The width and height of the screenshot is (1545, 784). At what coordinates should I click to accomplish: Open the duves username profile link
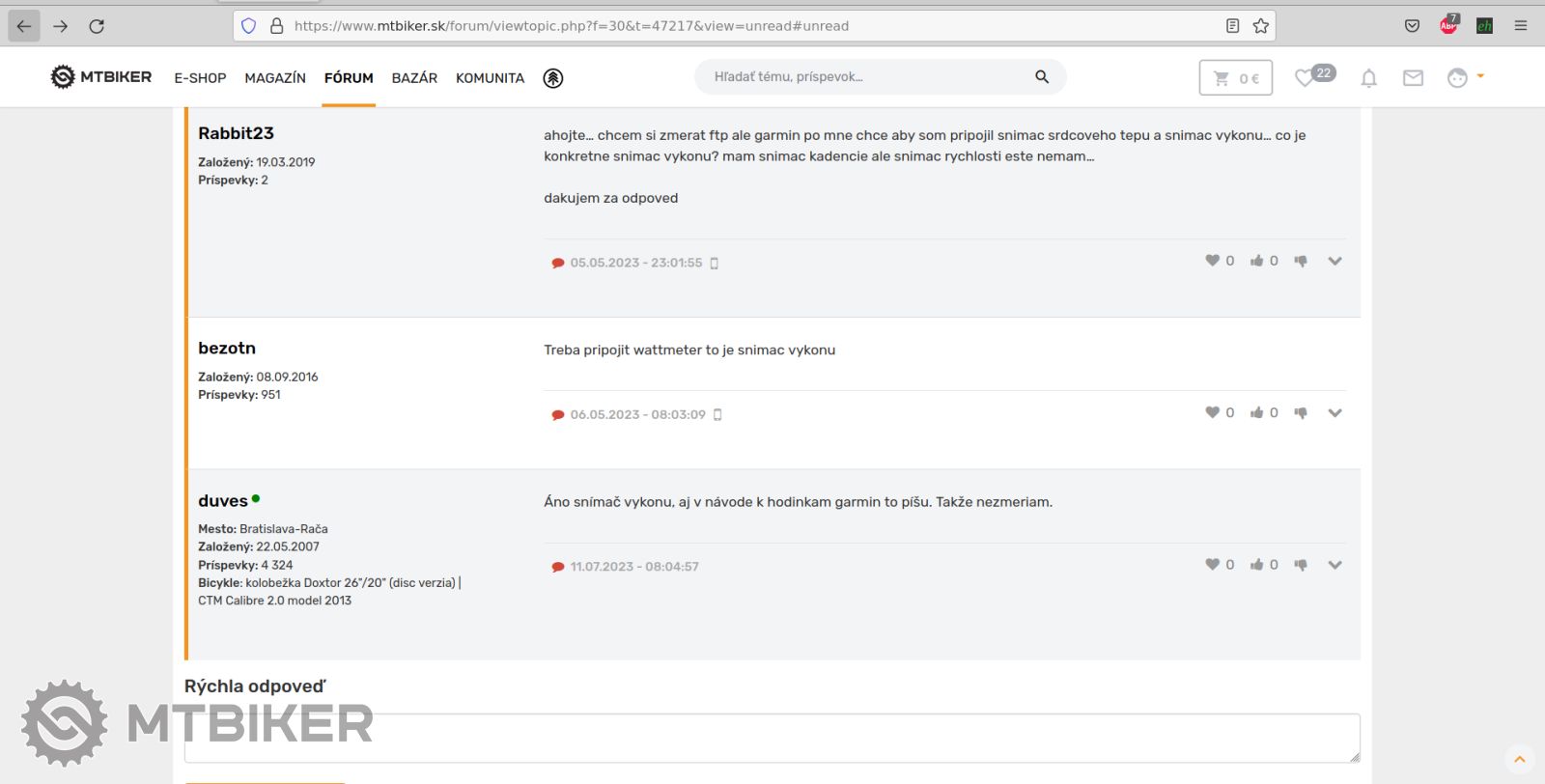tap(223, 501)
